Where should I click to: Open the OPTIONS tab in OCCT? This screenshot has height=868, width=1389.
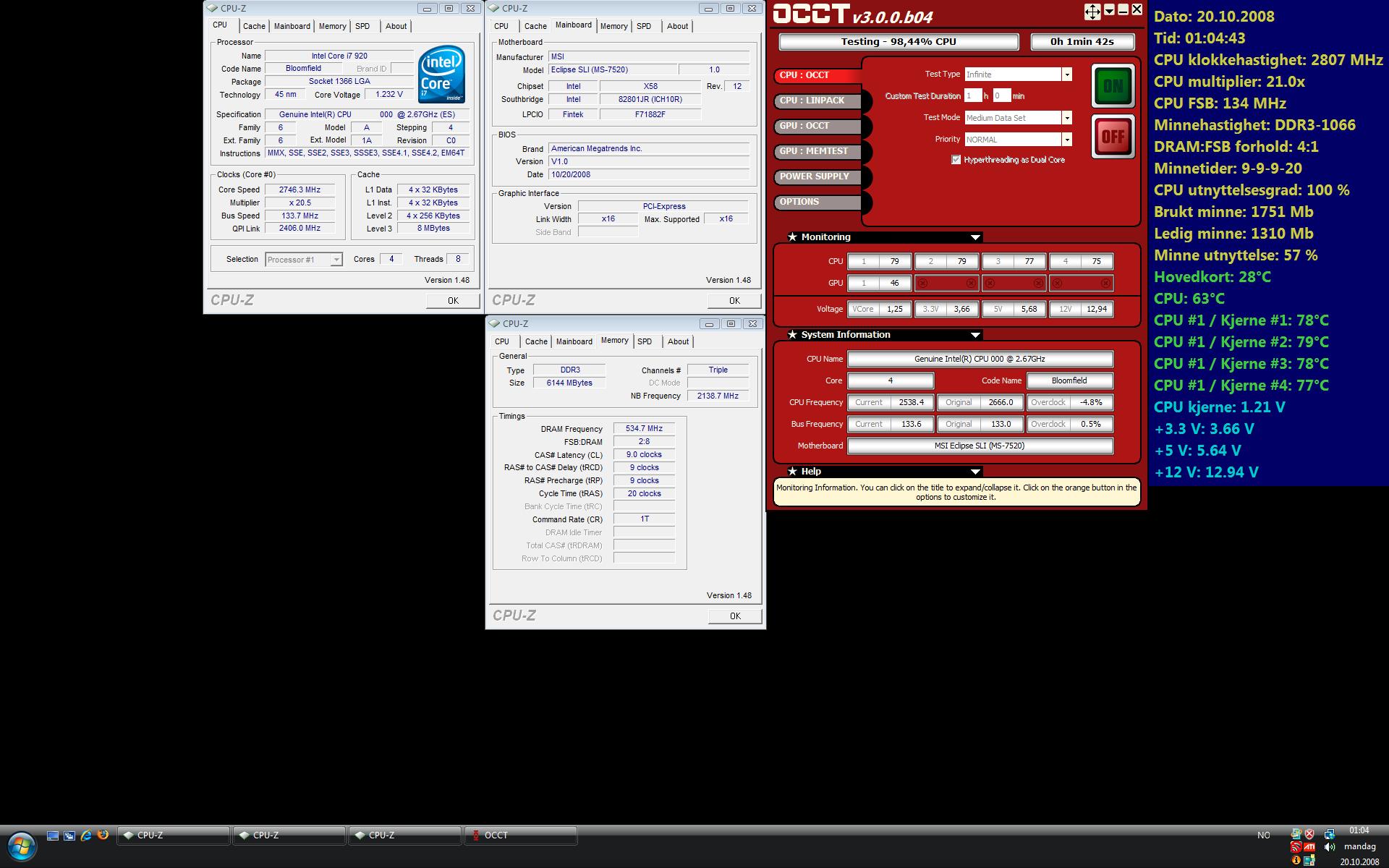[x=818, y=202]
